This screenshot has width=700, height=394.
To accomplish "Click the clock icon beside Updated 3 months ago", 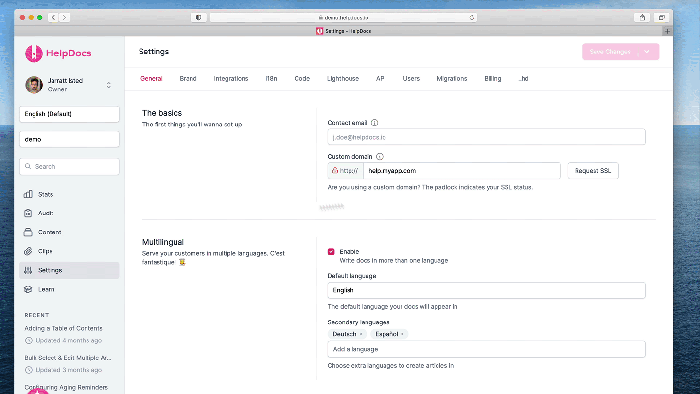I will [x=29, y=370].
